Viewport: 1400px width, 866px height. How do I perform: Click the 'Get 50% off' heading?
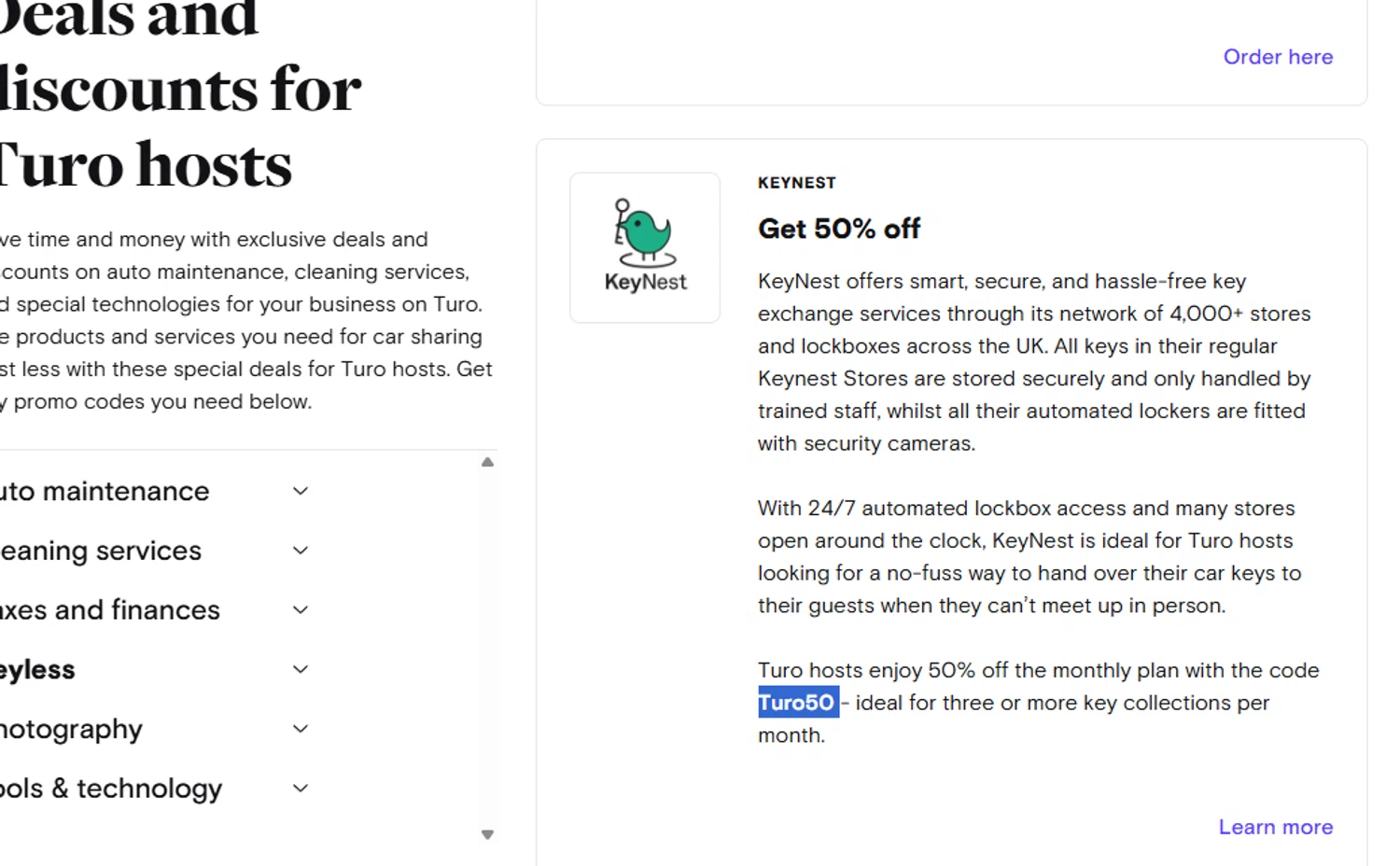pyautogui.click(x=838, y=229)
